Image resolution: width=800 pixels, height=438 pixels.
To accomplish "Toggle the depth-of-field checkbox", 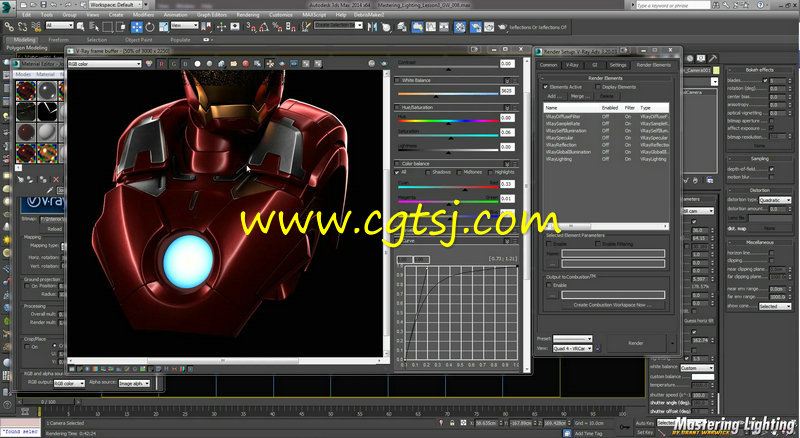I will 771,169.
